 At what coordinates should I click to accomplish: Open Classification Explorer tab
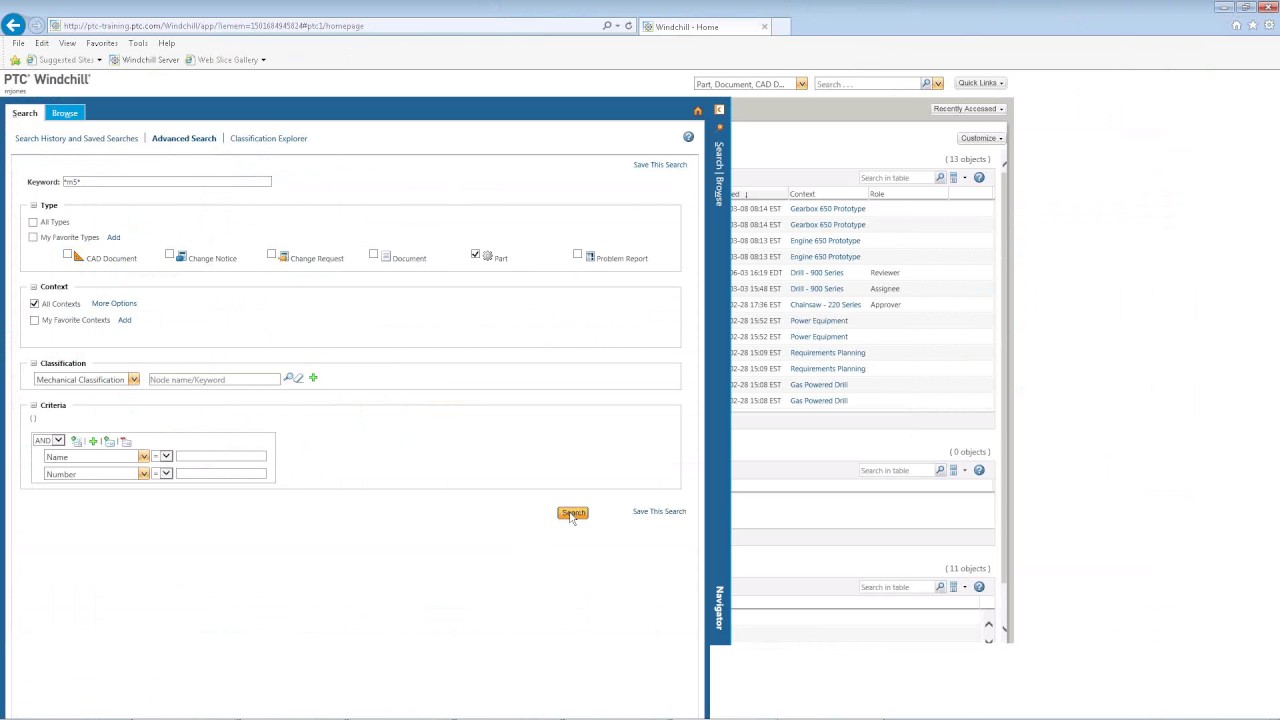268,138
